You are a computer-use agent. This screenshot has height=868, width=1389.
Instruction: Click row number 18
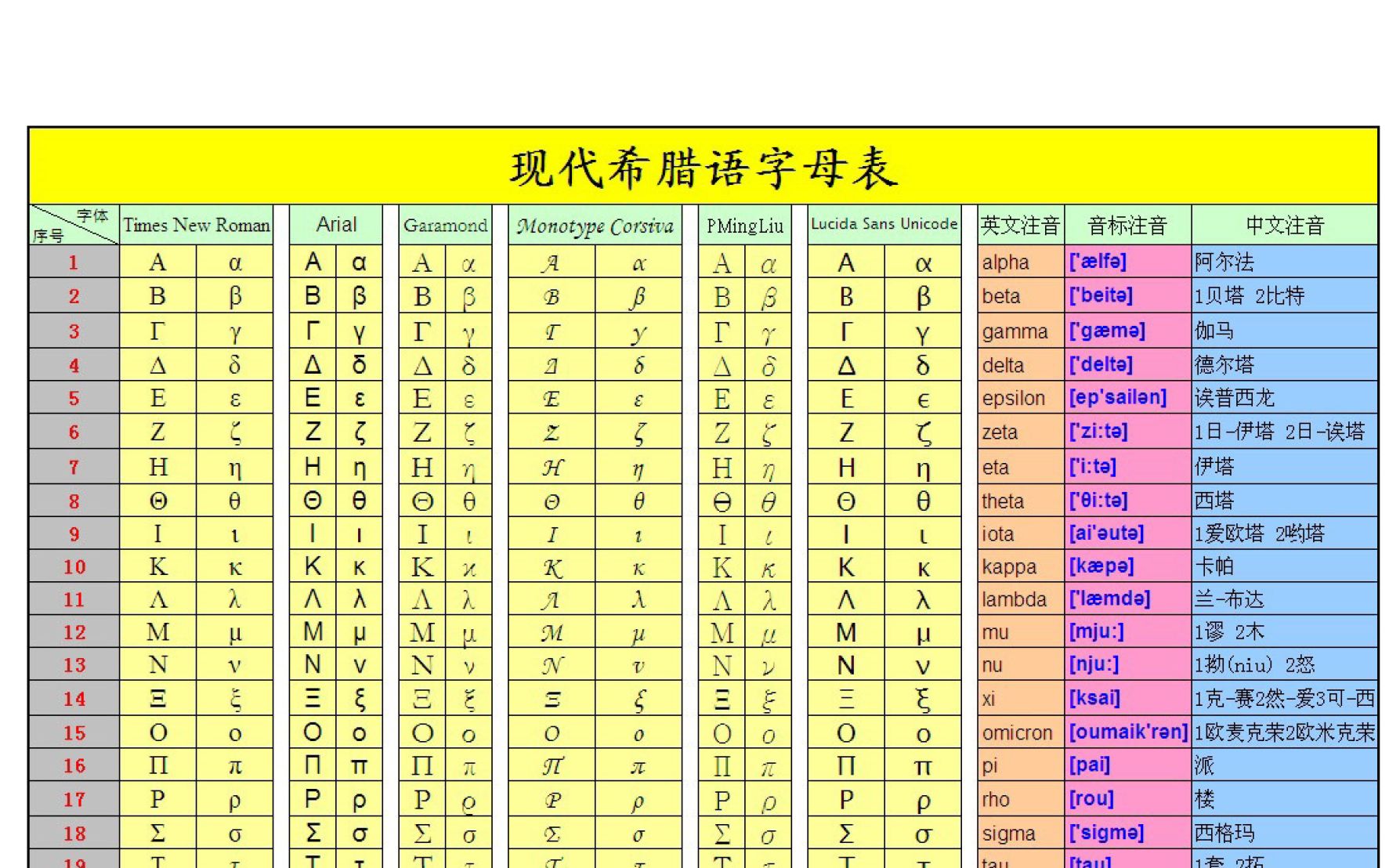[74, 834]
